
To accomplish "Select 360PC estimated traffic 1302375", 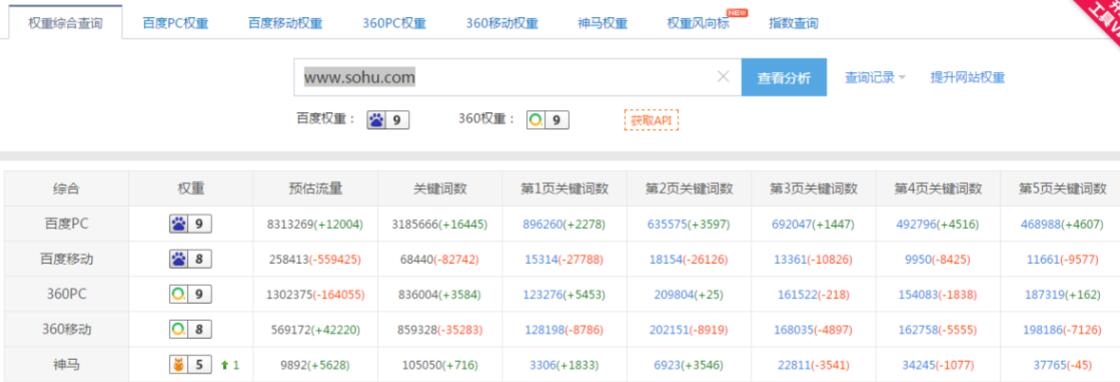I will [x=290, y=294].
